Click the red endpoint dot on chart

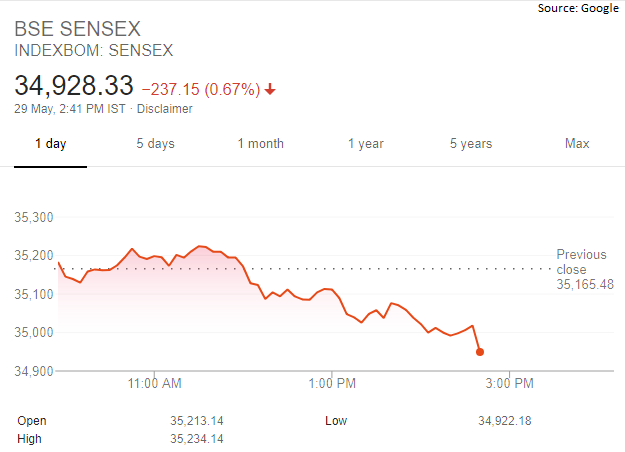pyautogui.click(x=480, y=352)
